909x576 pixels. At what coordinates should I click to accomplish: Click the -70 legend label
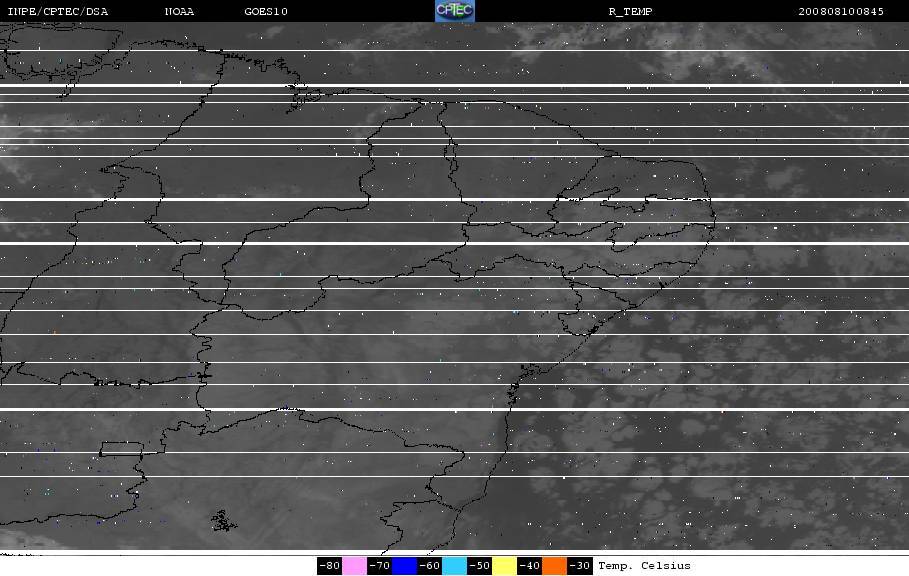(380, 566)
